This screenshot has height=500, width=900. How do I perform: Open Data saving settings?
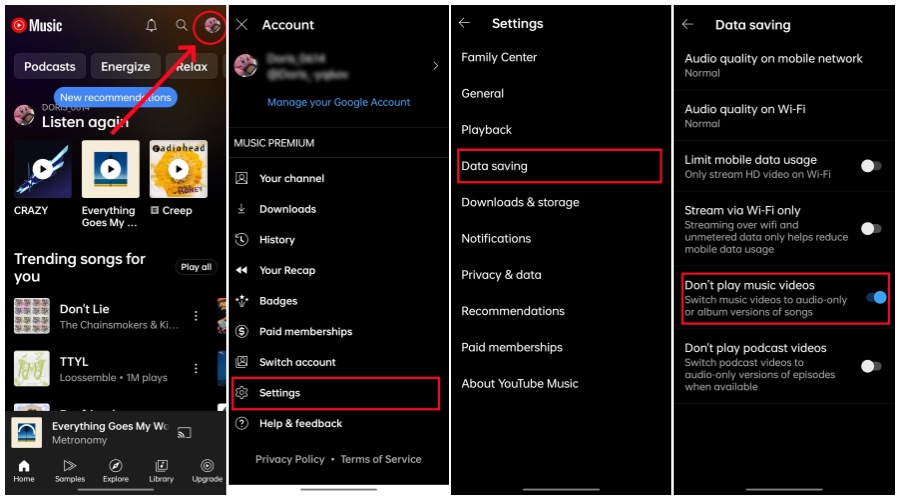[x=560, y=166]
